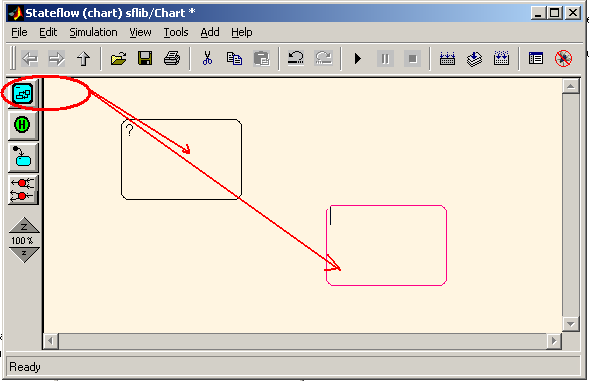Click the Back navigation arrow
This screenshot has width=589, height=381.
click(x=30, y=59)
